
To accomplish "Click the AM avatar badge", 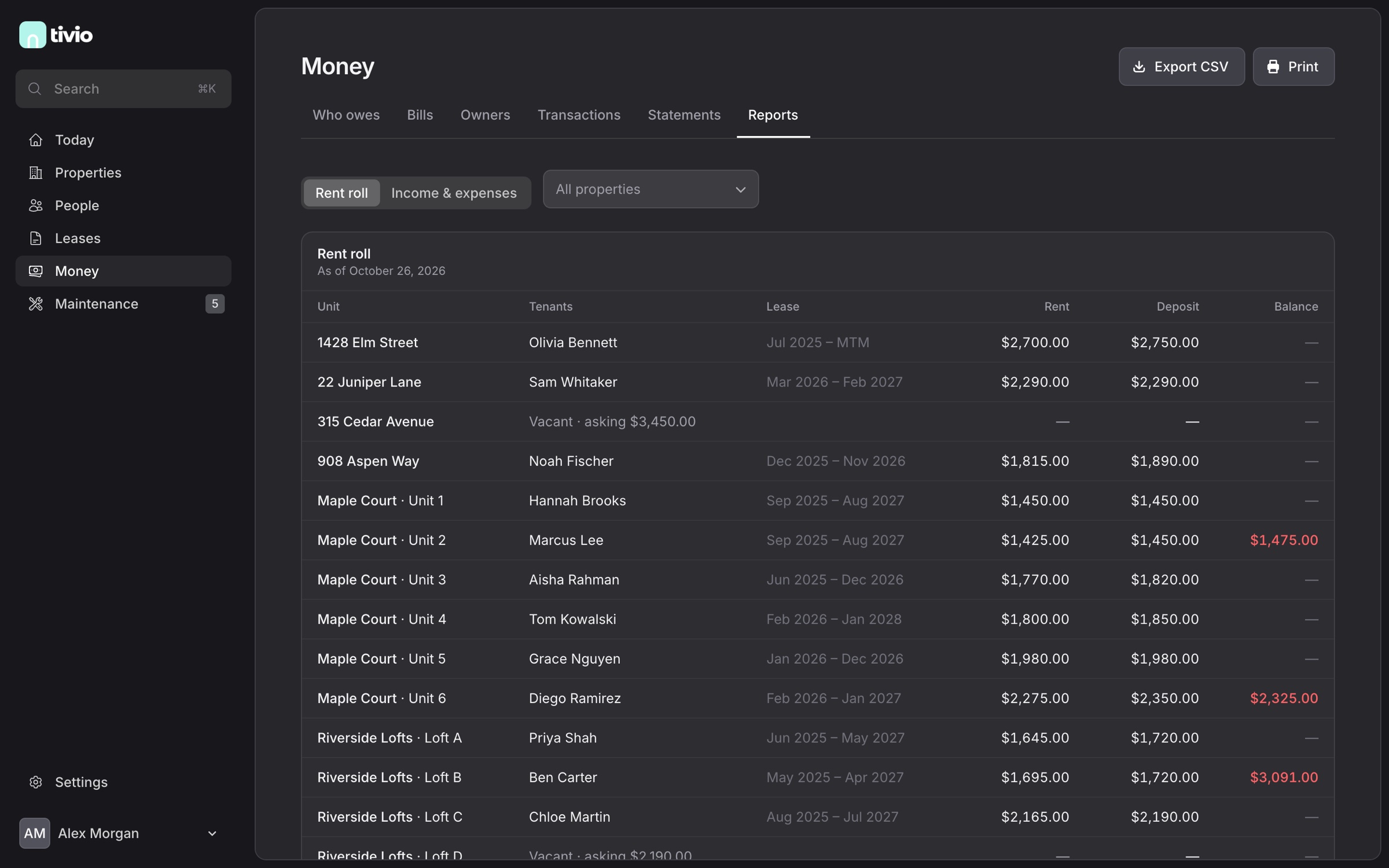I will point(35,833).
